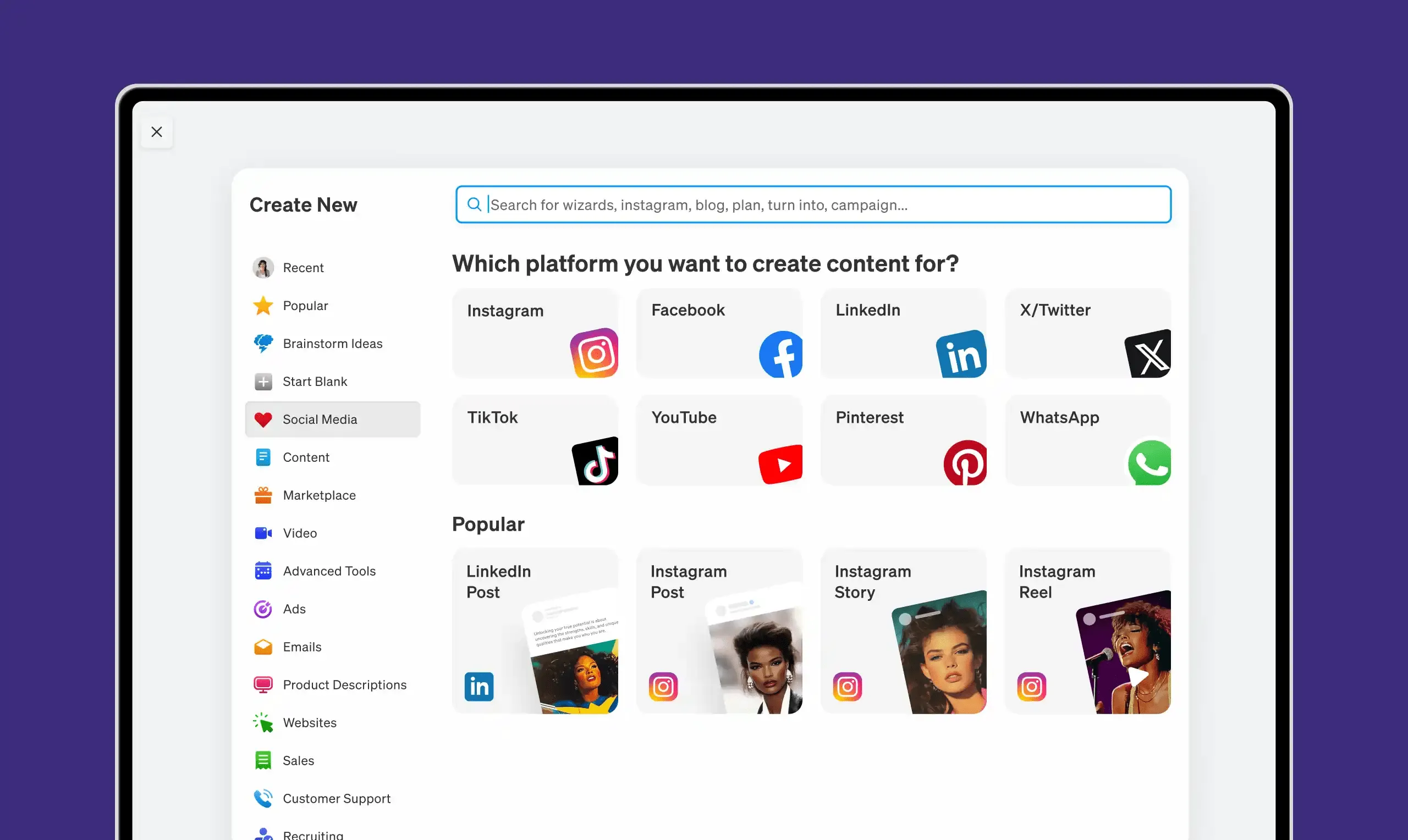Viewport: 1408px width, 840px height.
Task: Click the LinkedIn Post template card
Action: click(x=535, y=631)
